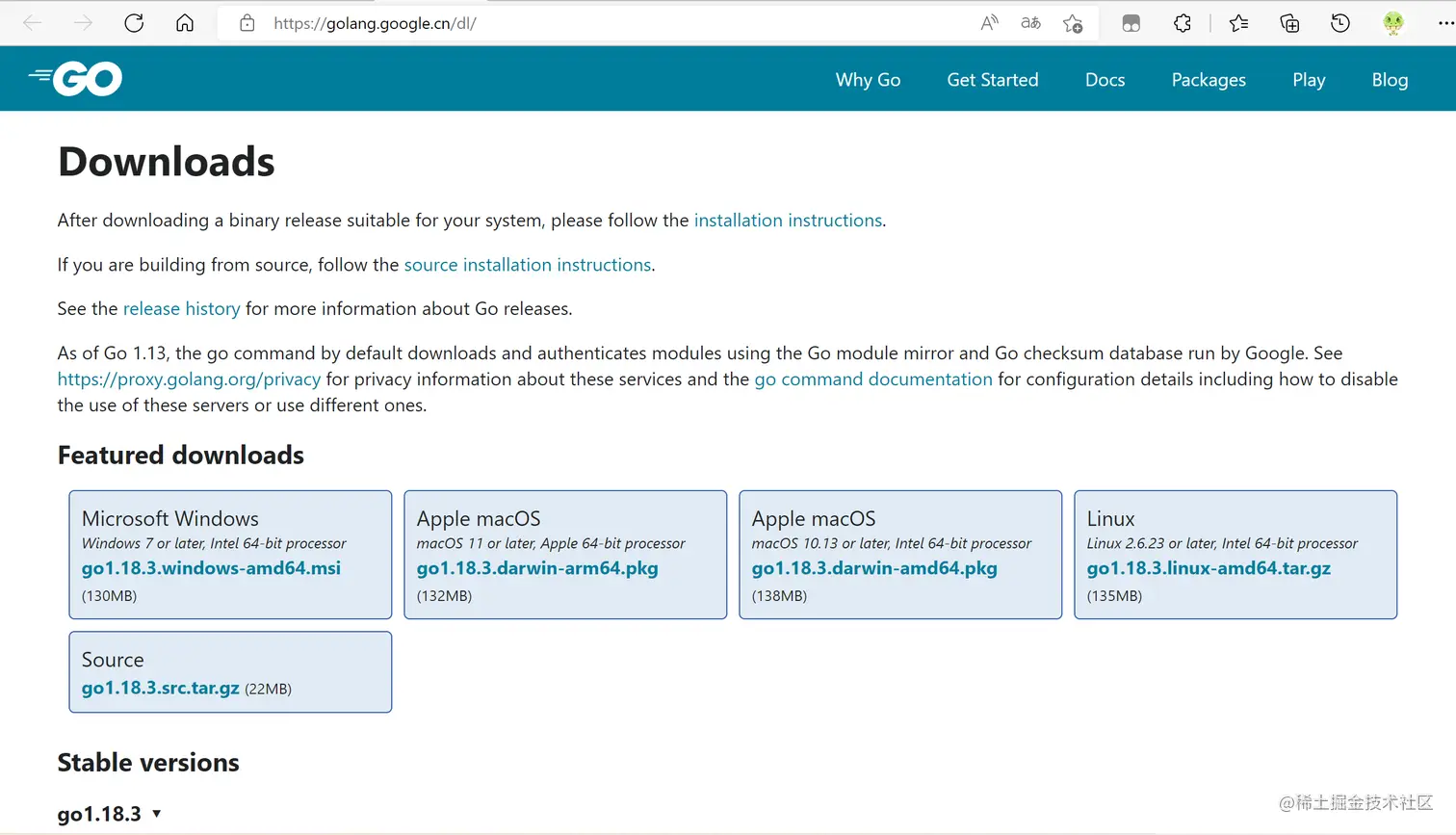Open browser History clock icon
Screen dimensions: 1456x835
pyautogui.click(x=1340, y=23)
